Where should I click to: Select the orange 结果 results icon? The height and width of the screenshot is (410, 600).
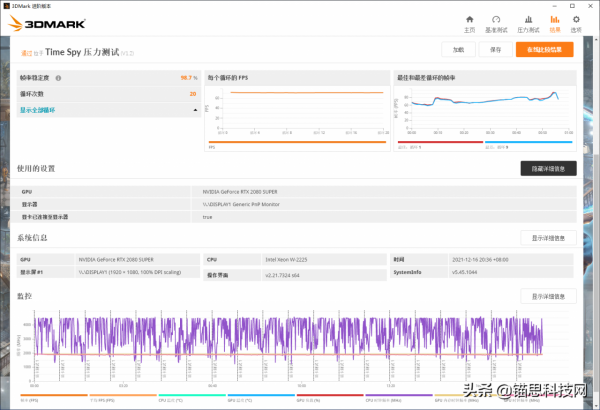click(555, 20)
